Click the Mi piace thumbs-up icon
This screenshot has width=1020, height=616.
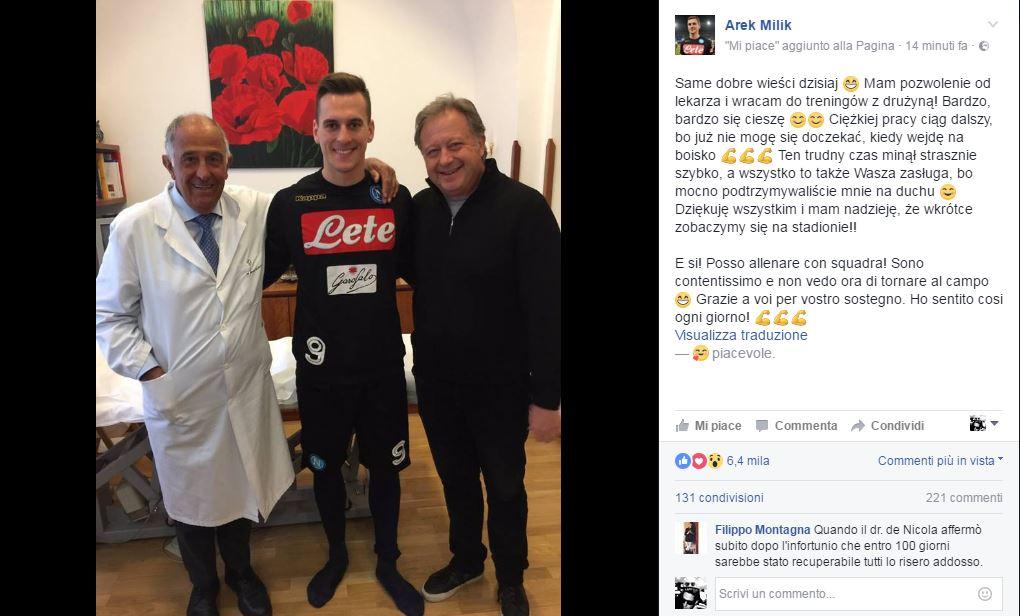682,425
